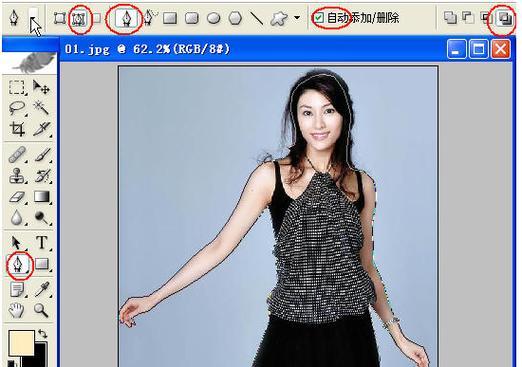The height and width of the screenshot is (367, 522).
Task: Select the Rectangle shape tool in toolbox
Action: 43,265
